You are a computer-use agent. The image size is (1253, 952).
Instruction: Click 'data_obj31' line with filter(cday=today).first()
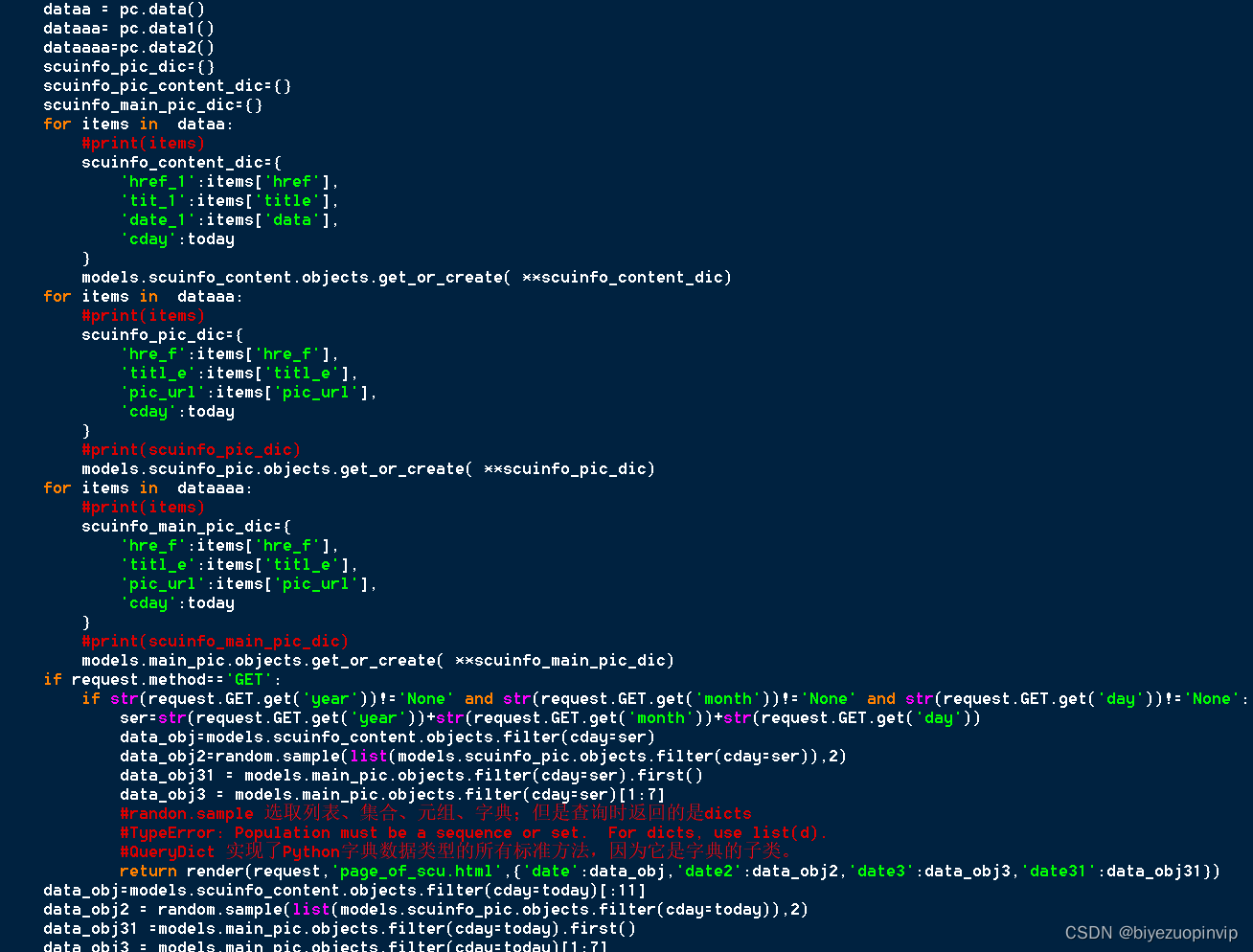coord(340,929)
